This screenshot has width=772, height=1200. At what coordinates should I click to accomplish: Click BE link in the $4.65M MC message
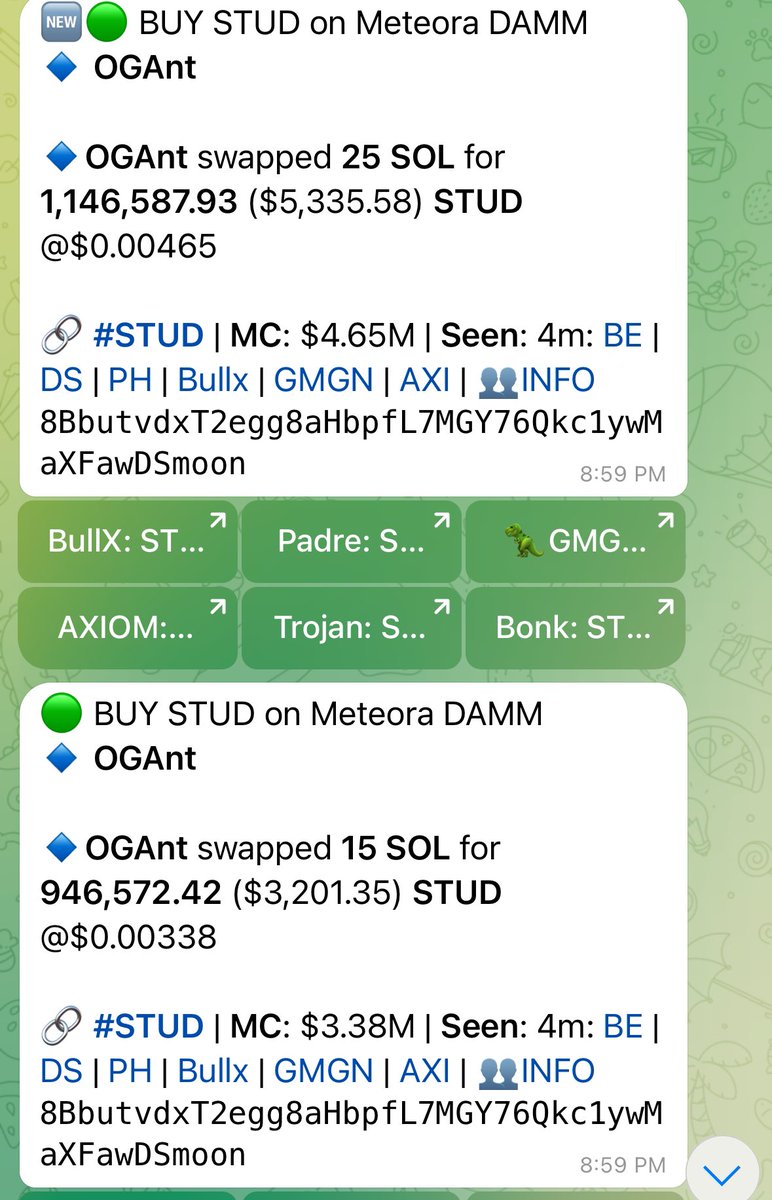click(622, 336)
